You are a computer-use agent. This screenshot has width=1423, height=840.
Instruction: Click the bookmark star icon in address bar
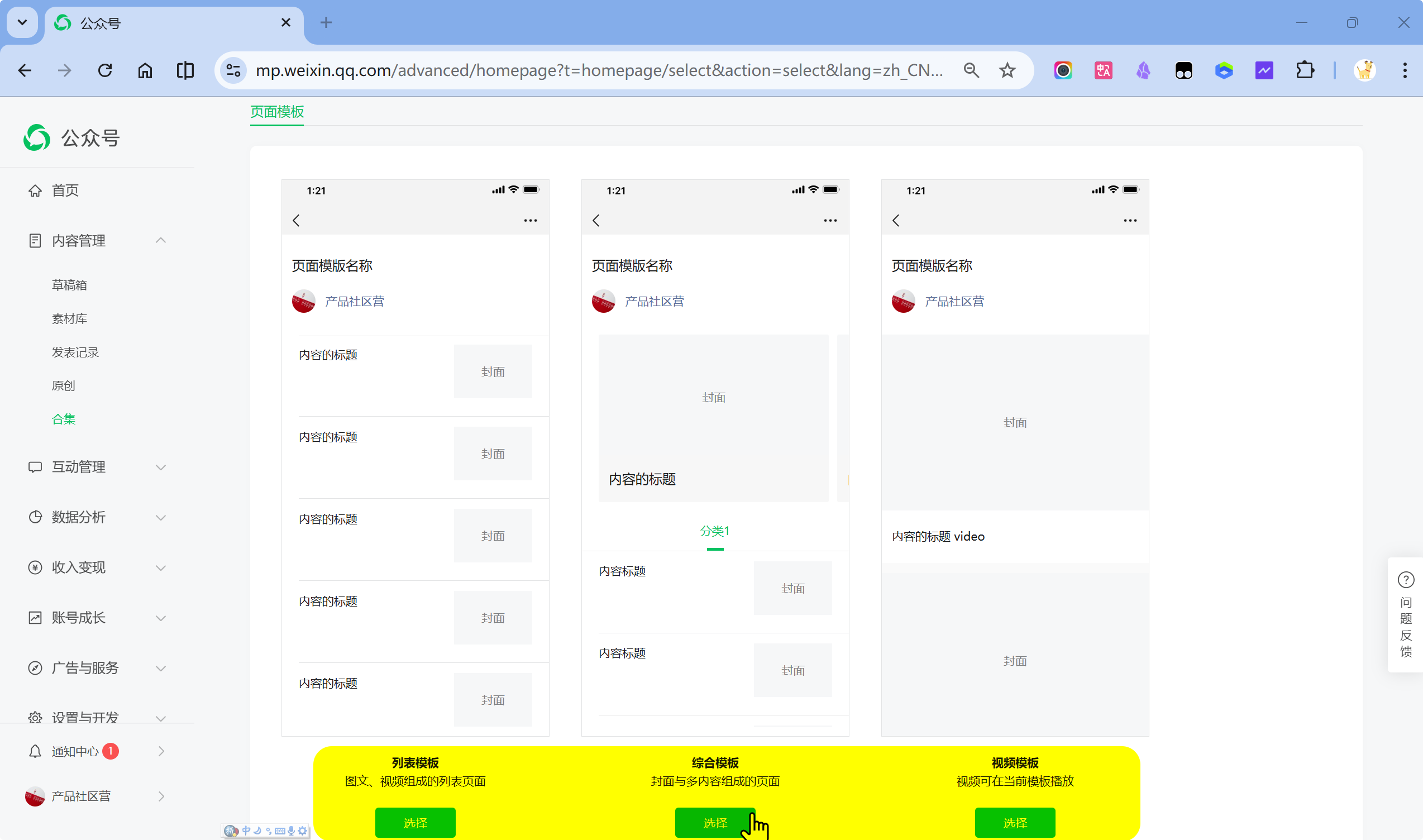click(x=1007, y=70)
